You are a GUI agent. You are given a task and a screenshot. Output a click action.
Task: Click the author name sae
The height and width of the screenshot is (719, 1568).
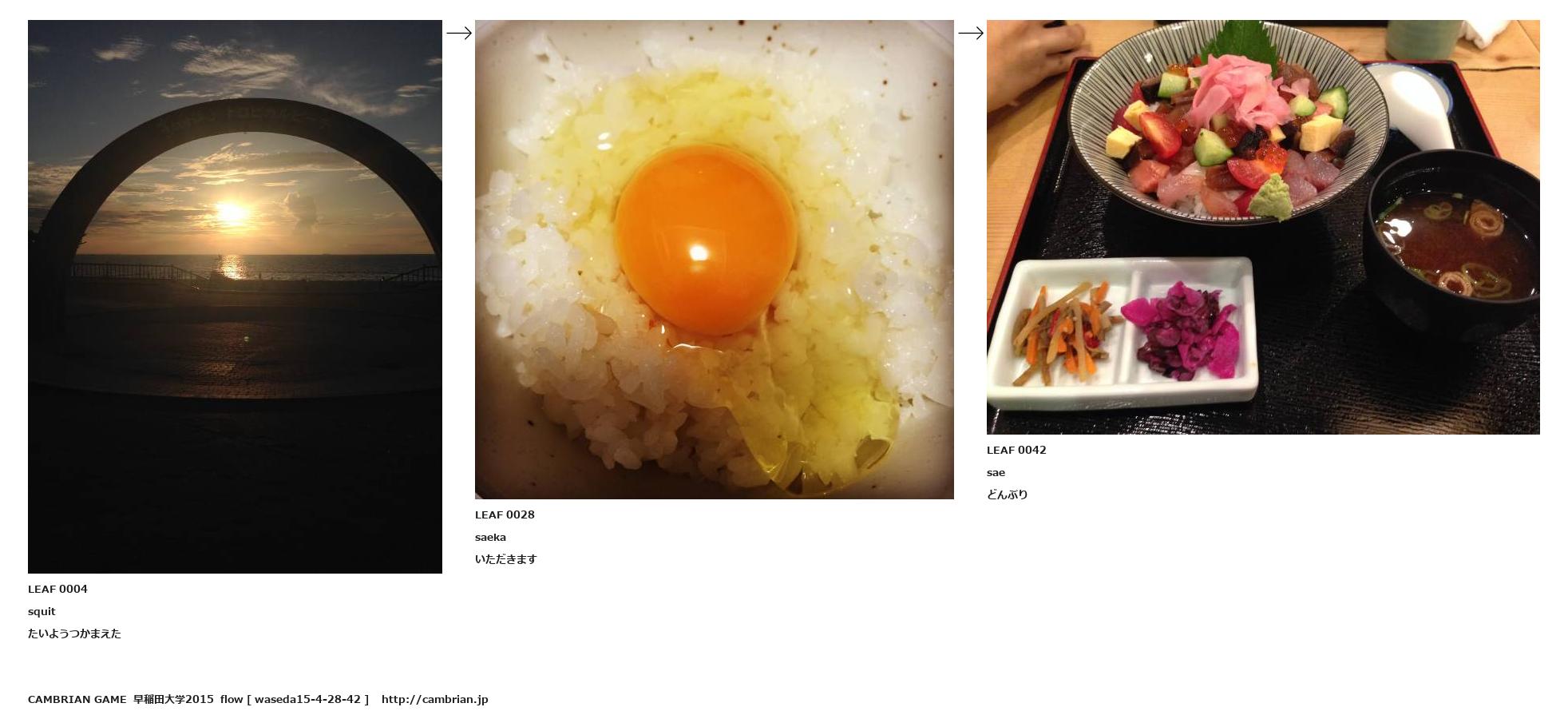996,472
